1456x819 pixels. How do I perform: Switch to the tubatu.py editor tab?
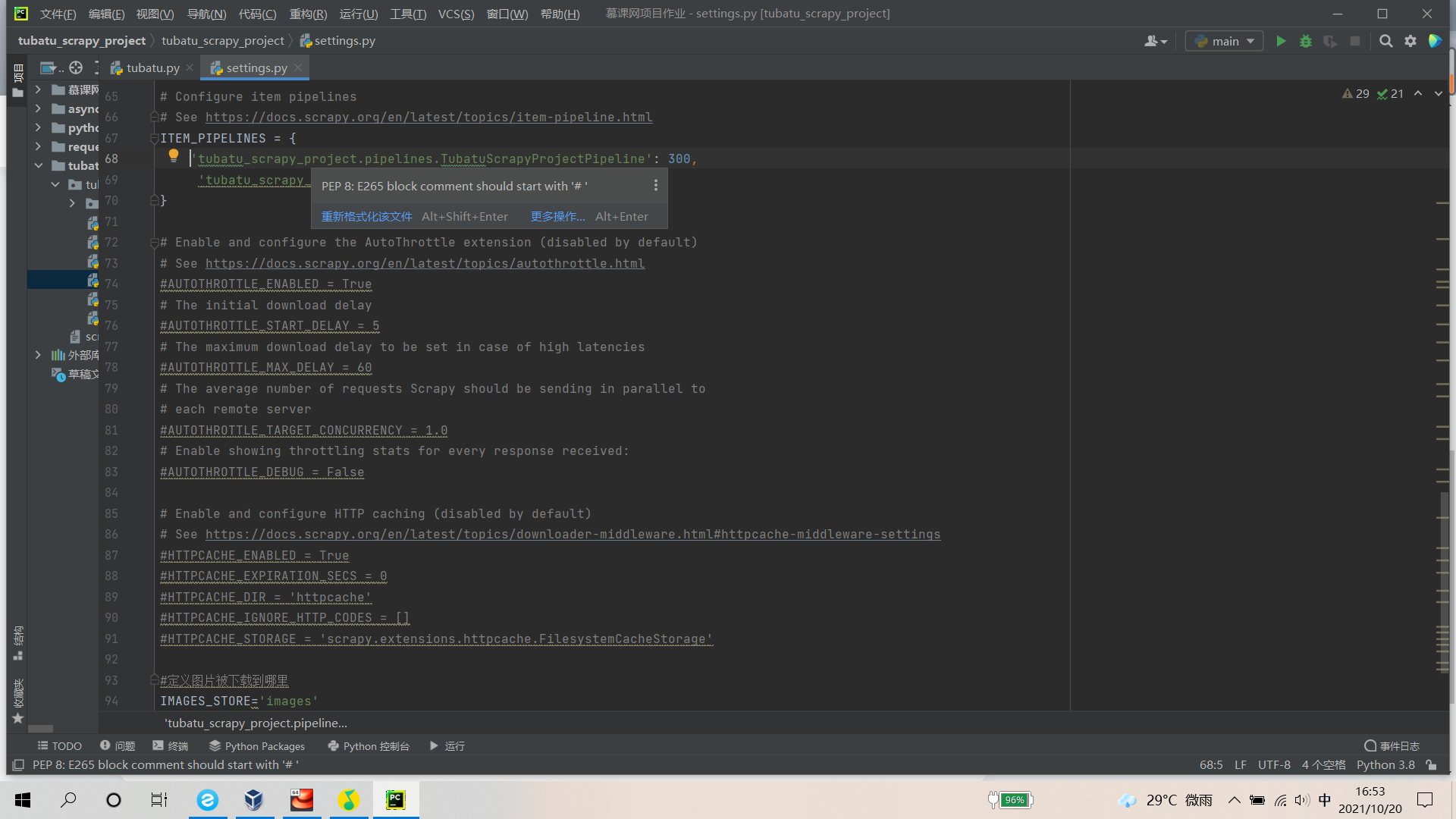(152, 67)
